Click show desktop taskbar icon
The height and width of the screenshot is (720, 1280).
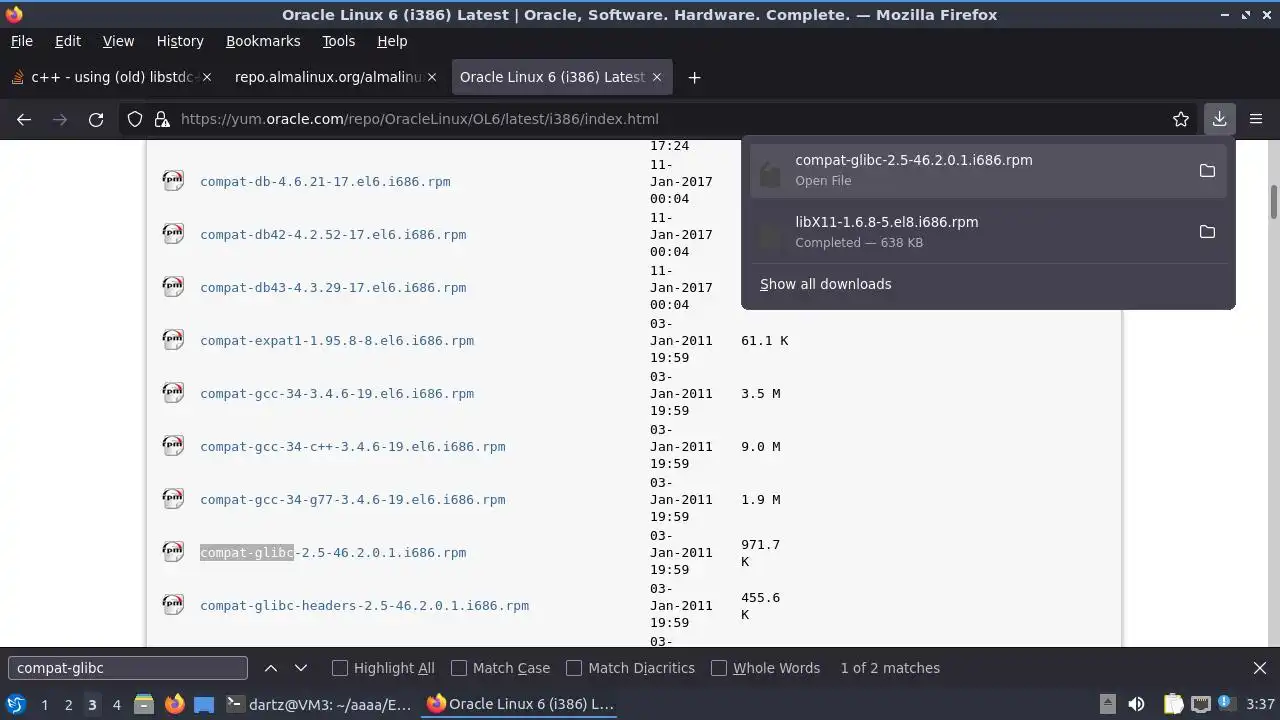point(204,704)
